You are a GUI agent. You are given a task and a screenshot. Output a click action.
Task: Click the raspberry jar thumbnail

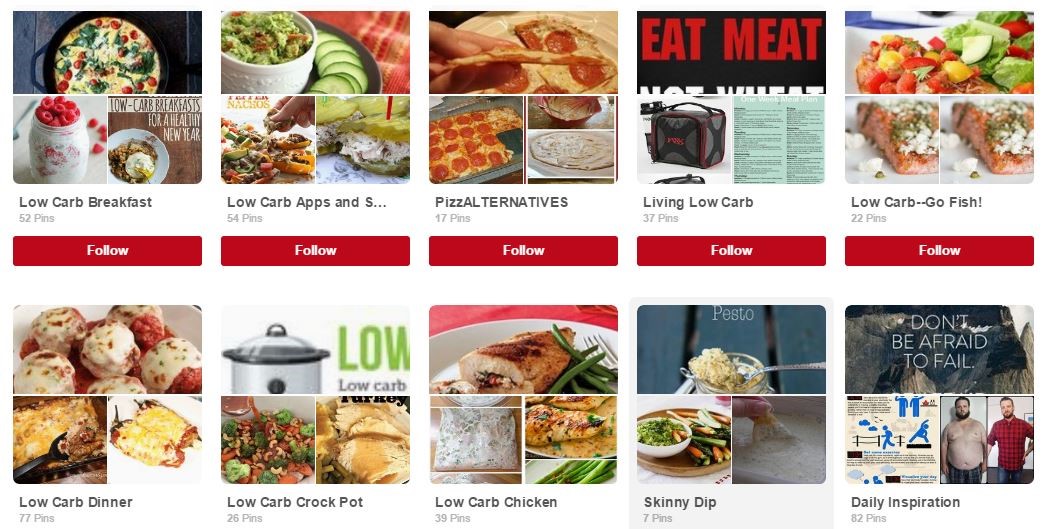(x=60, y=140)
